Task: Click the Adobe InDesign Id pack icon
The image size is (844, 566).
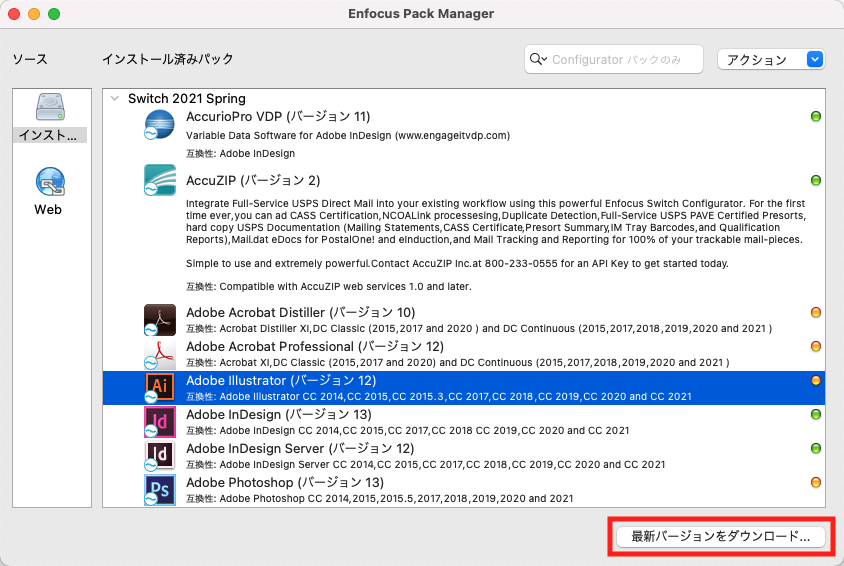Action: 159,421
